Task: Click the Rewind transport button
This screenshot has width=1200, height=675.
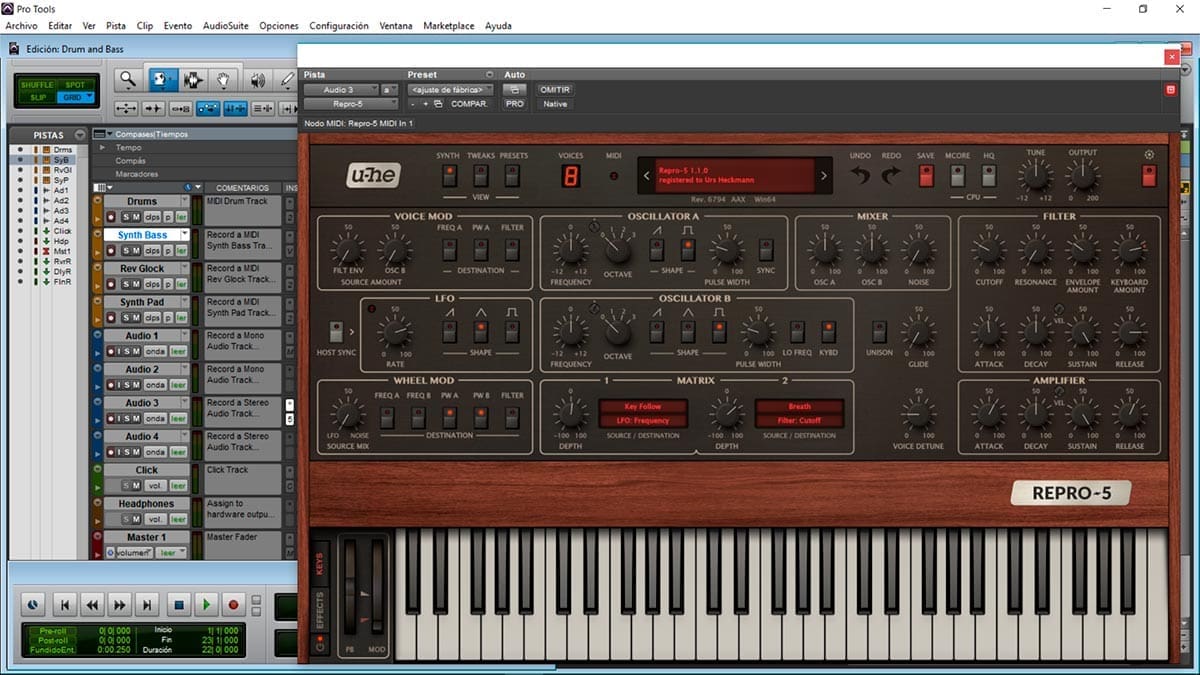Action: click(92, 605)
